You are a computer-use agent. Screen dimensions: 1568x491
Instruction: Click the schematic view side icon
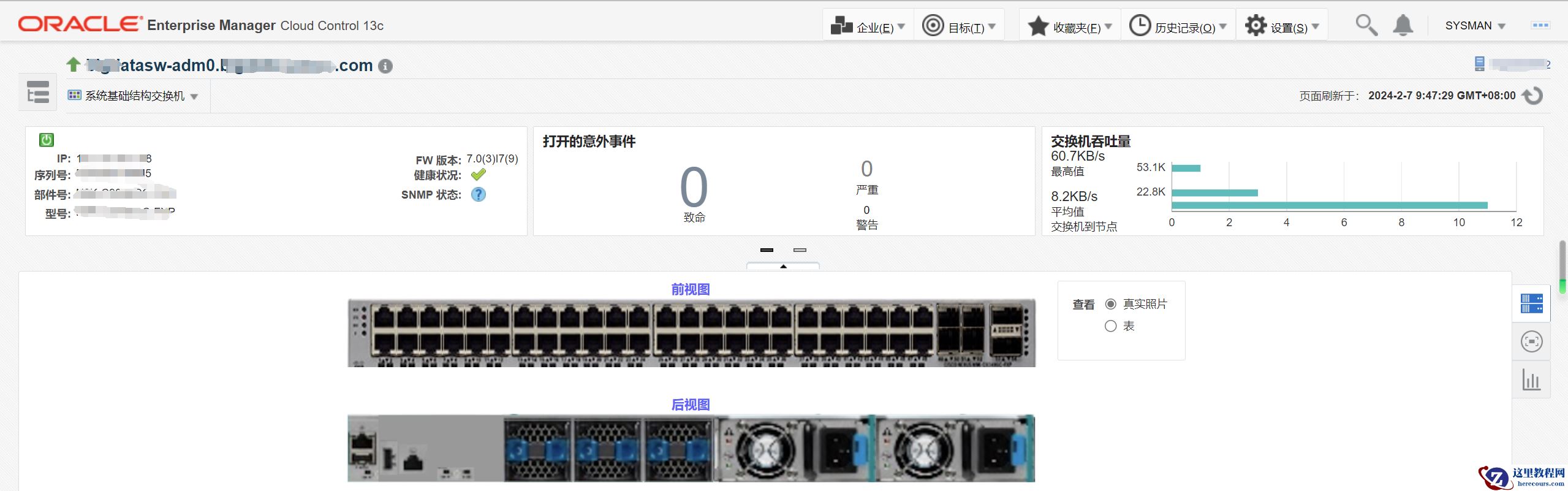pyautogui.click(x=1531, y=341)
